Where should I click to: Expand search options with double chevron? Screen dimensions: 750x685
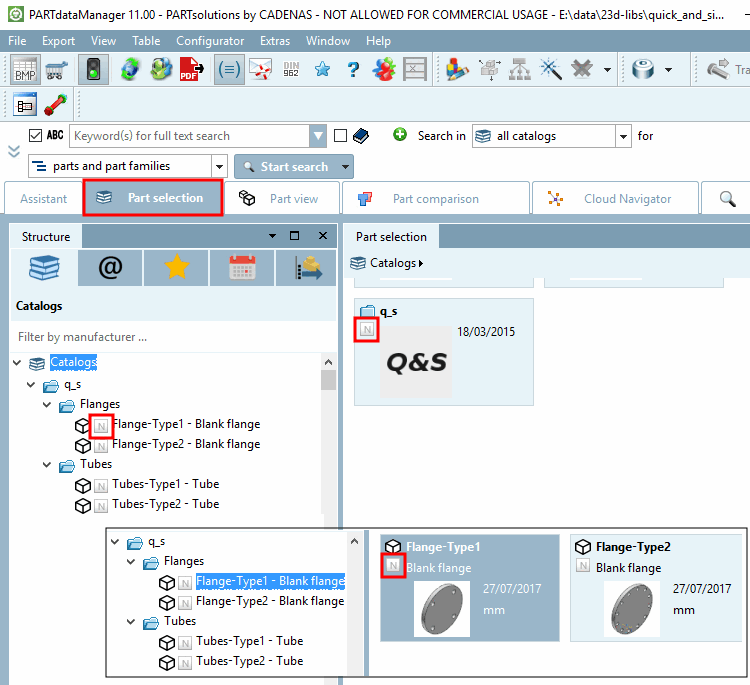(x=14, y=152)
